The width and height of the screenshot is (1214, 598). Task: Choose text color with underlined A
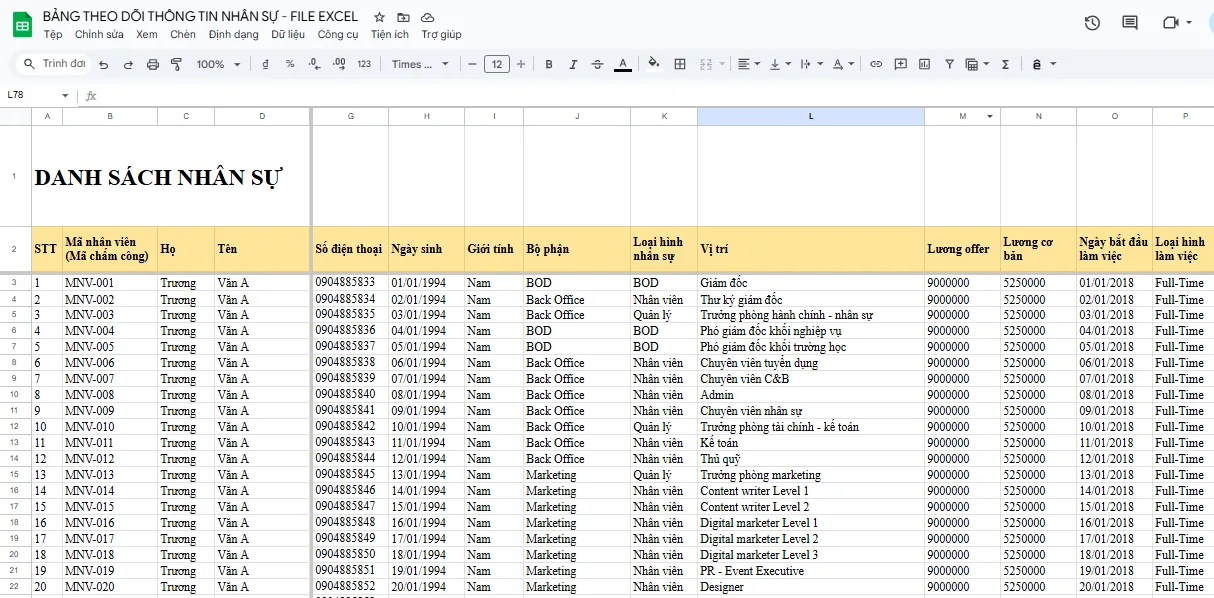pos(623,64)
